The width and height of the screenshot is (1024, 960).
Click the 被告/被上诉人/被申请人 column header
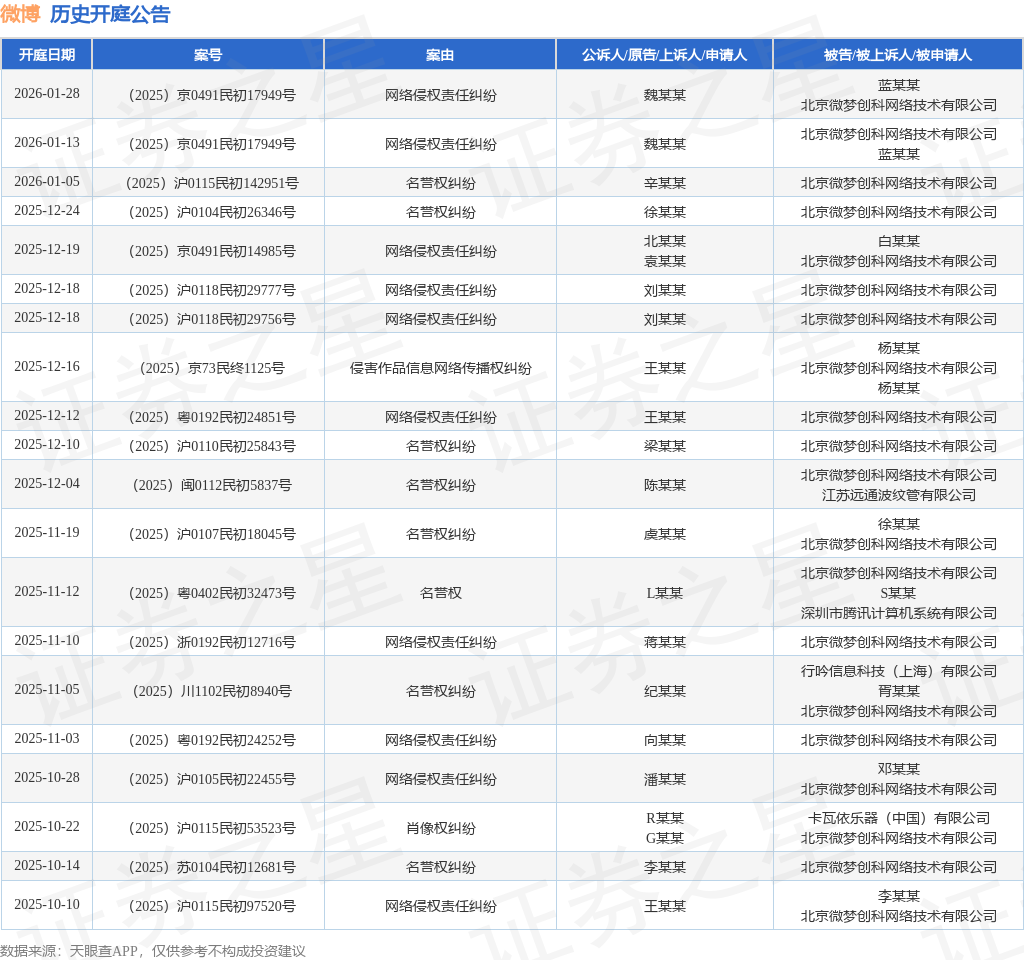(898, 55)
